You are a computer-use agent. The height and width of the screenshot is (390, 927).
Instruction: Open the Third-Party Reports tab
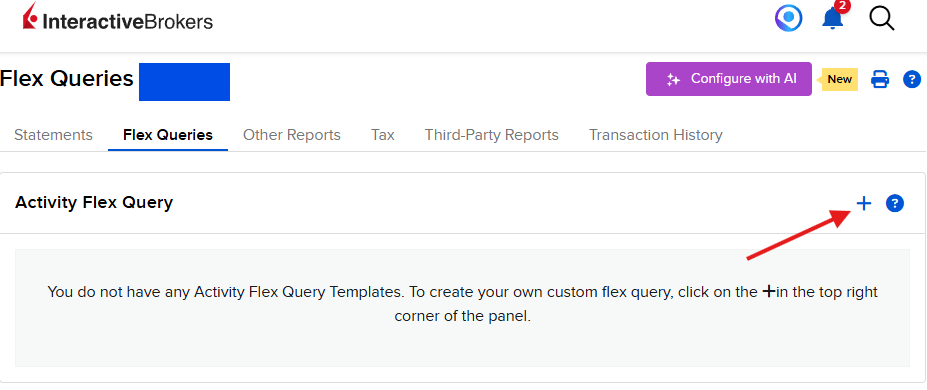point(491,135)
